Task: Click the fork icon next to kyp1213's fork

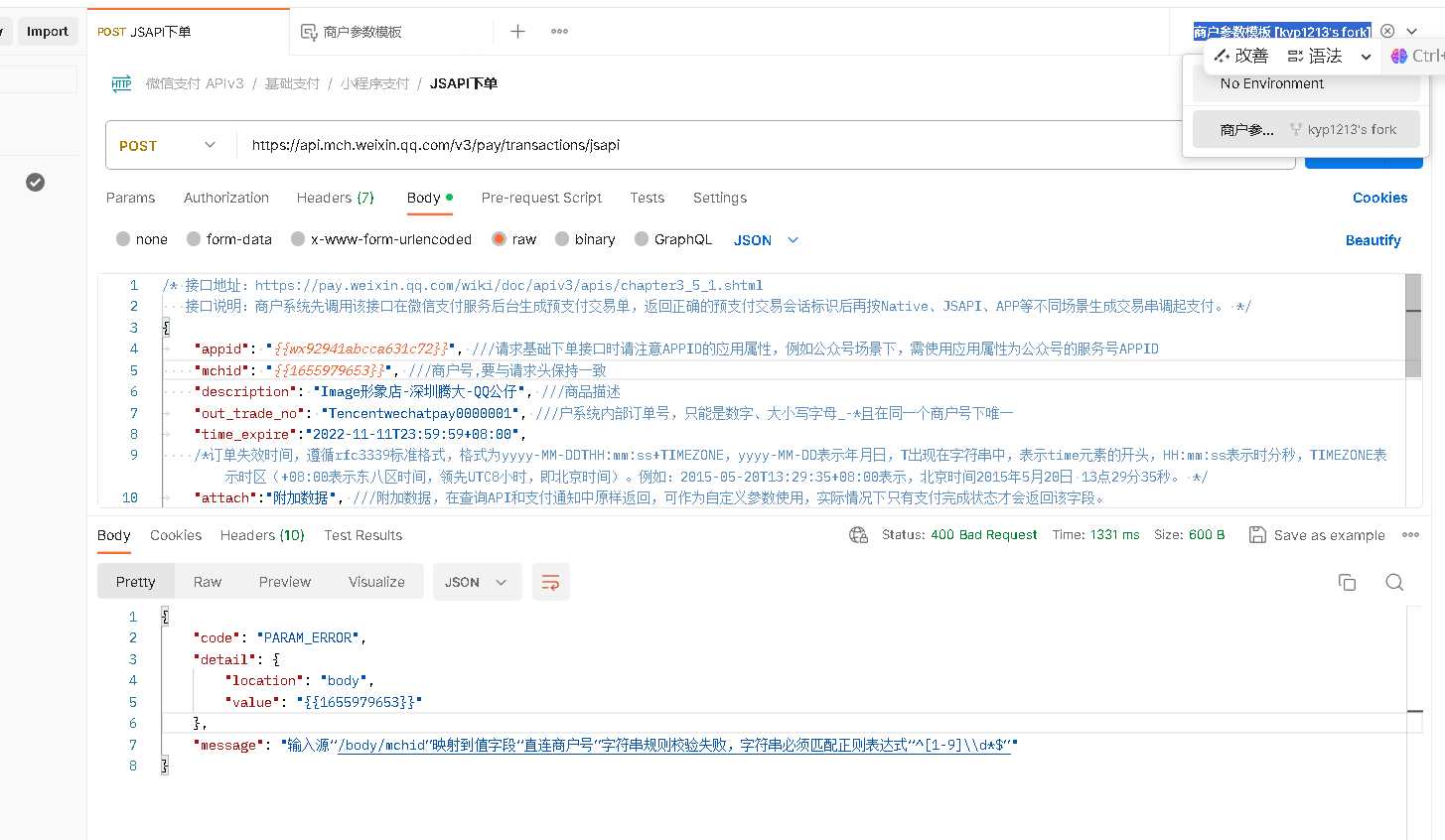Action: [1296, 129]
